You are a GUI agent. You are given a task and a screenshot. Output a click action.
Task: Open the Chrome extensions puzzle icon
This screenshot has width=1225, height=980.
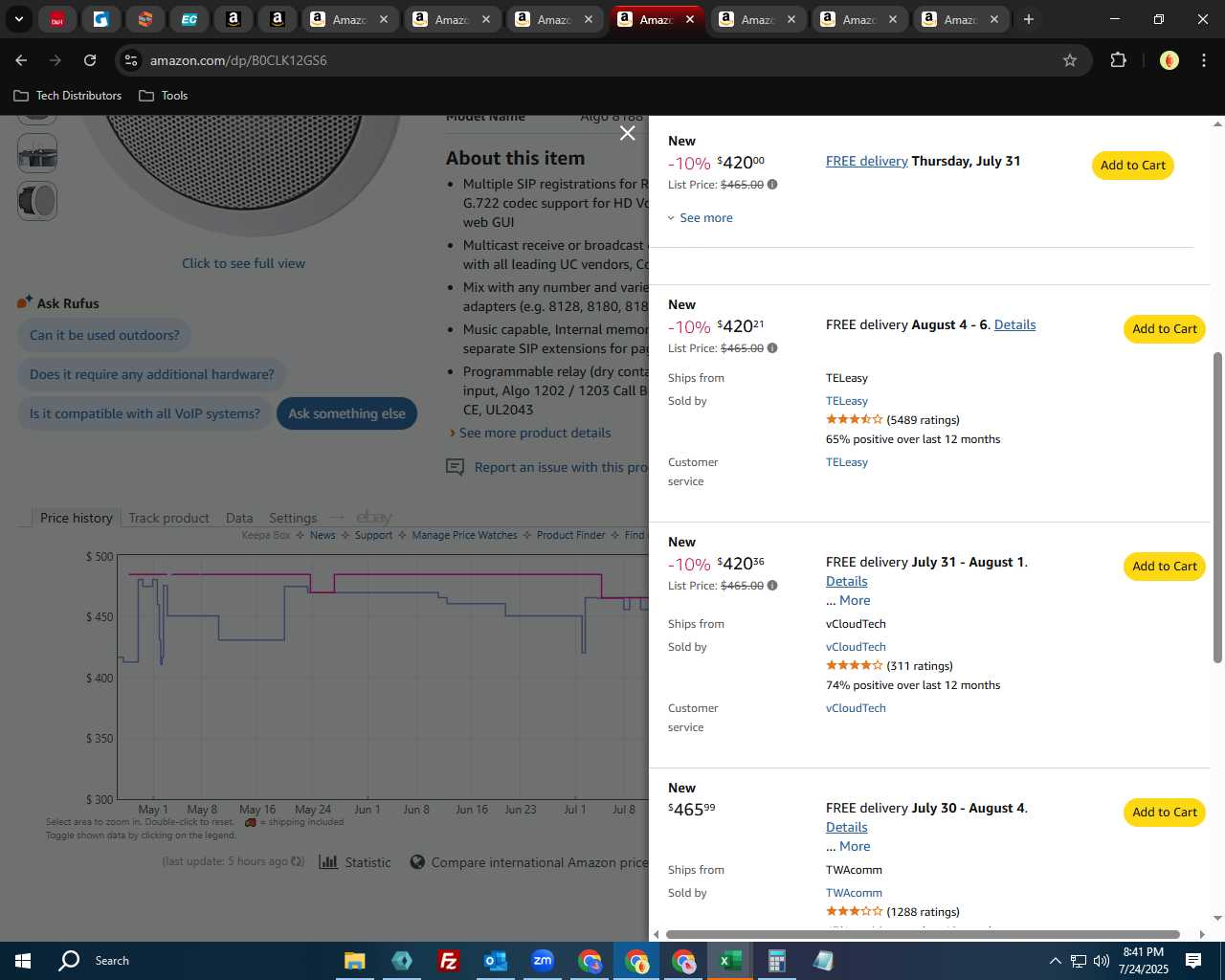1118,60
